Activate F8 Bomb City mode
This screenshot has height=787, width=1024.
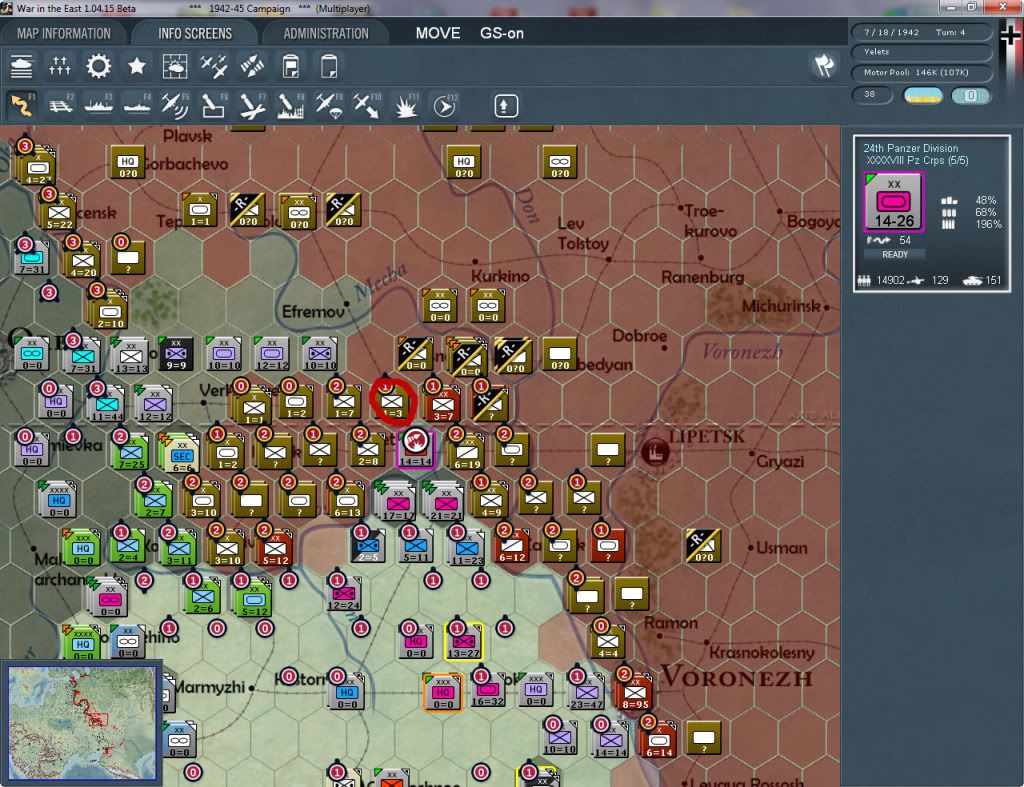[x=291, y=106]
